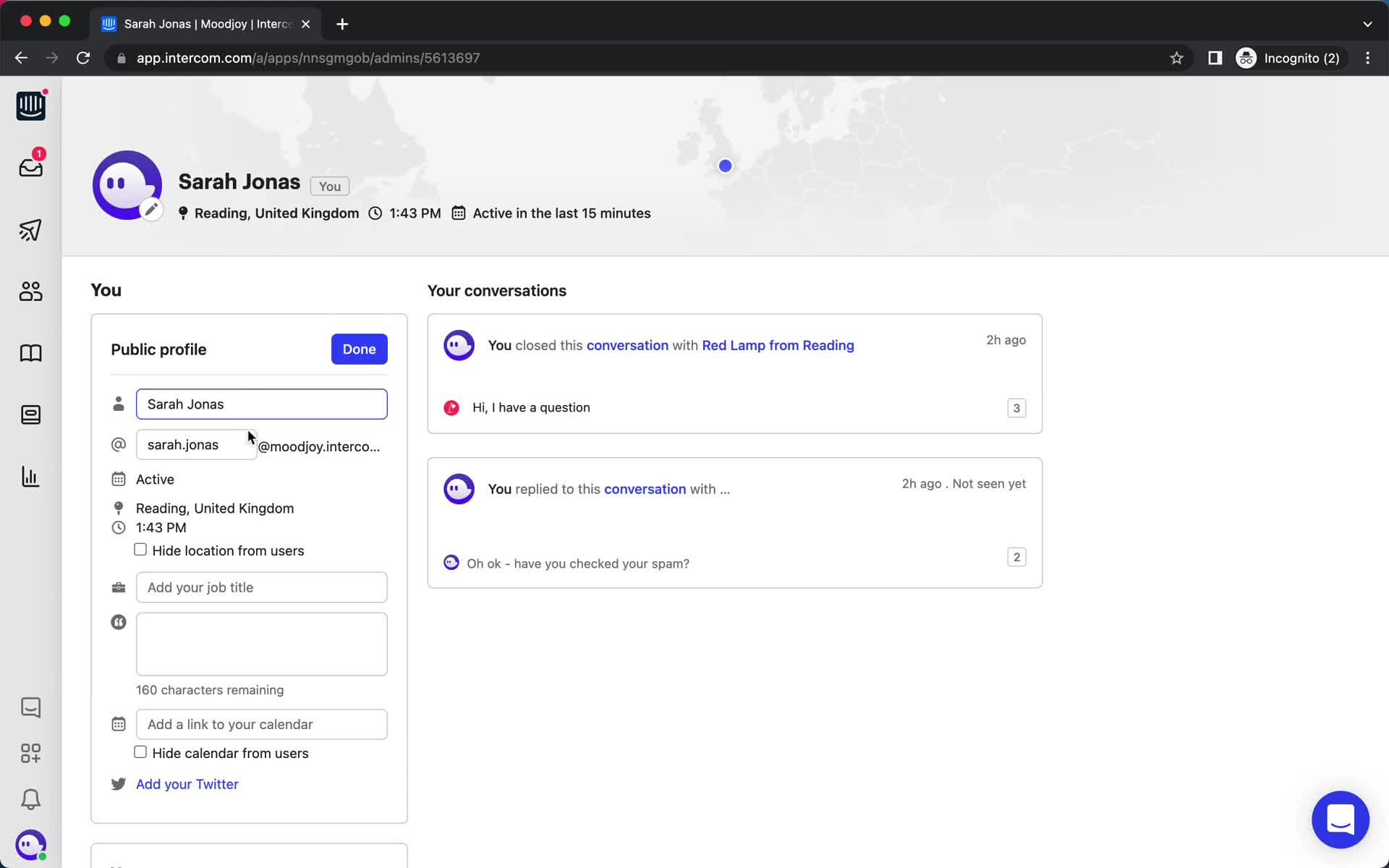The image size is (1389, 868).
Task: Open the Outbound paper plane icon
Action: click(30, 230)
